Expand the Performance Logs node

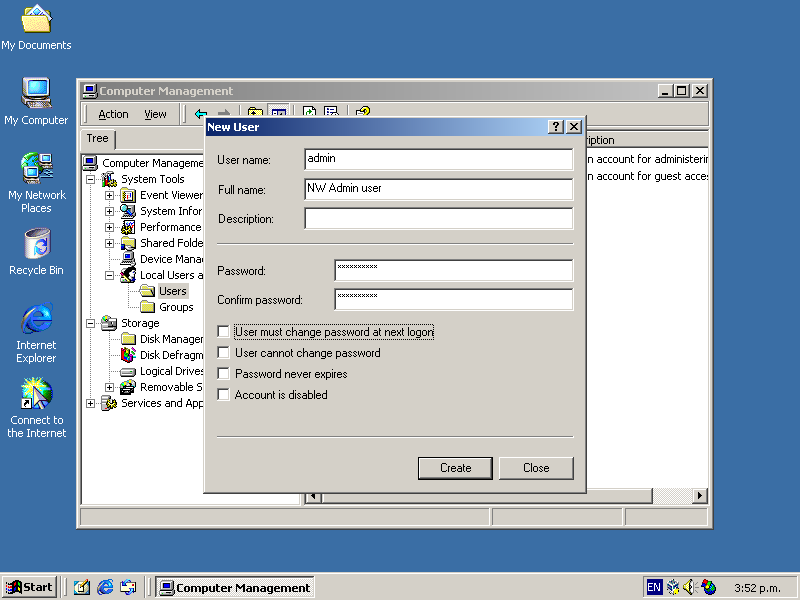[109, 227]
